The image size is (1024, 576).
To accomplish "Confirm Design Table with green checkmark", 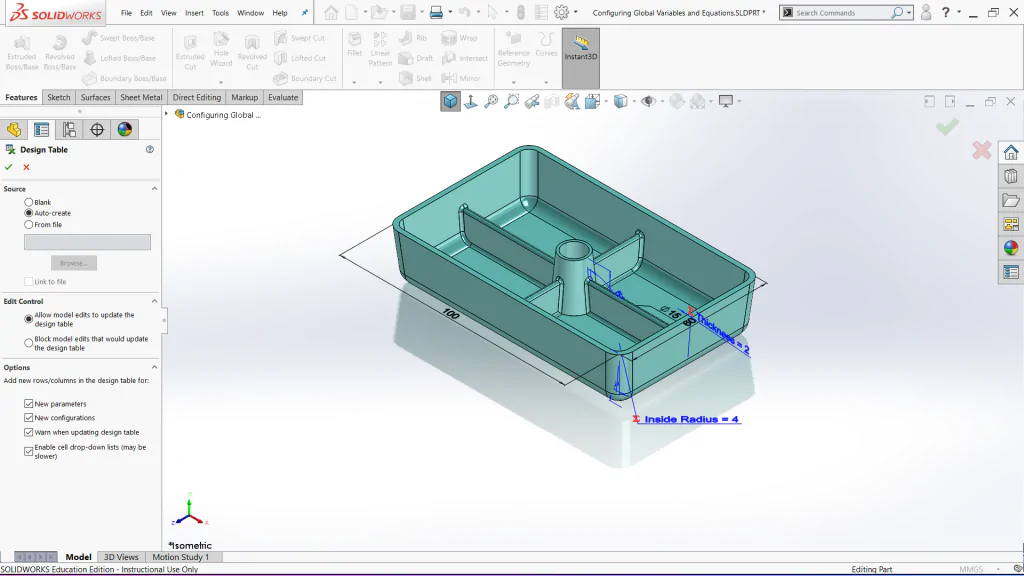I will click(x=8, y=167).
